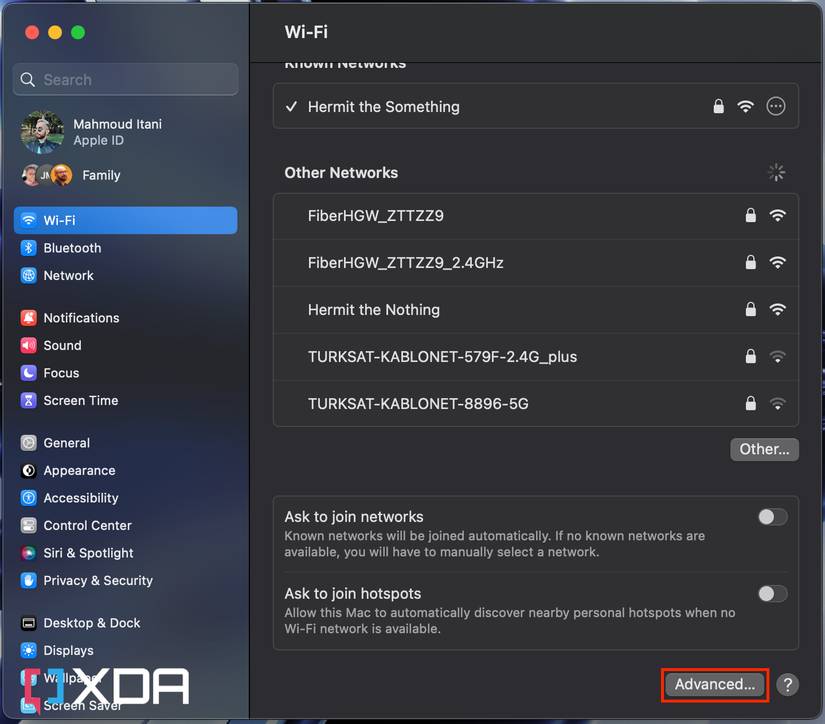The image size is (825, 724).
Task: Join the TURKSAT-KABLONET-579F-2.4G_plus network
Action: [536, 357]
